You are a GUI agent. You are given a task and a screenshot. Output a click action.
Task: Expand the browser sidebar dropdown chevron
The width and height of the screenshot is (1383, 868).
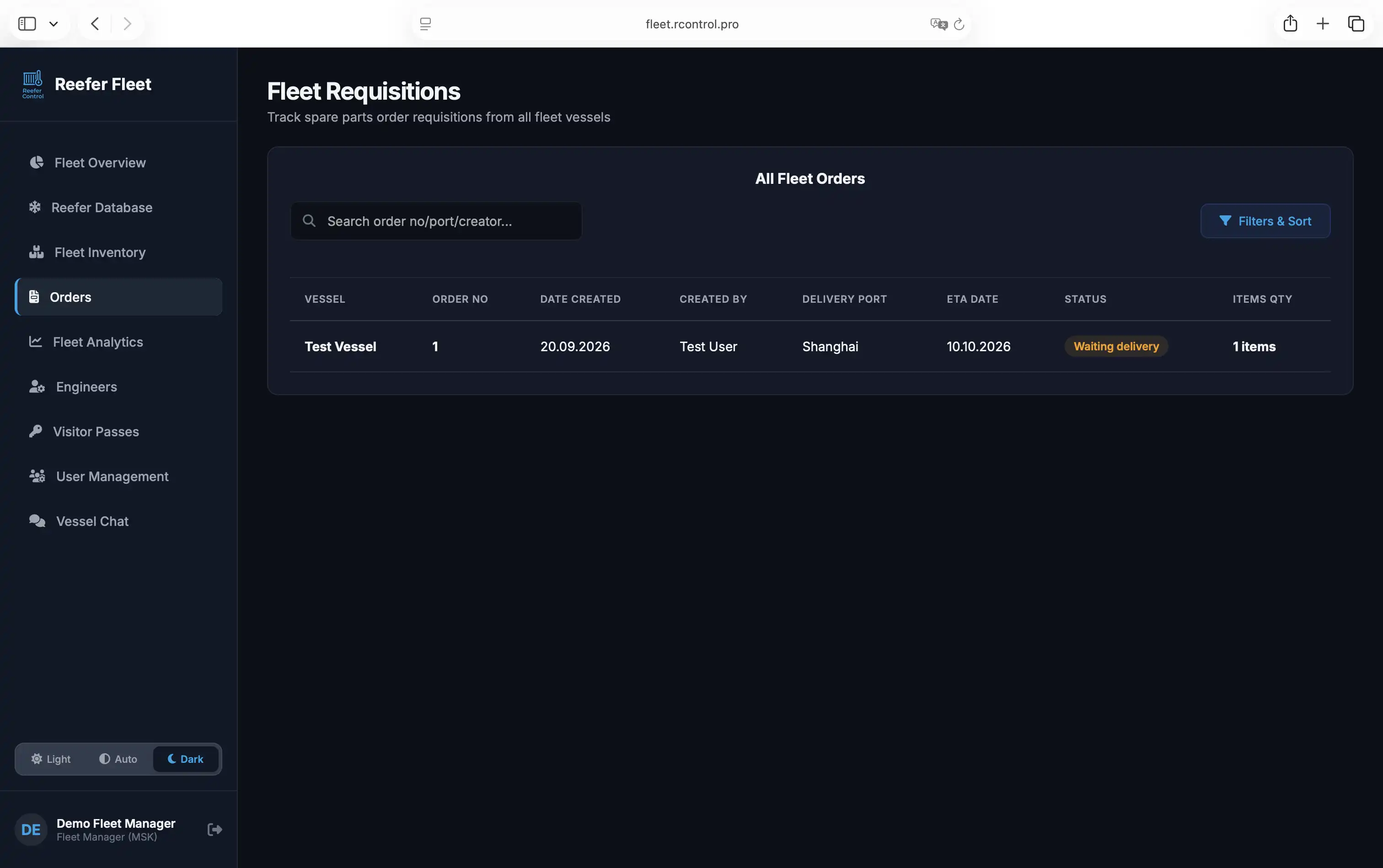(x=54, y=24)
